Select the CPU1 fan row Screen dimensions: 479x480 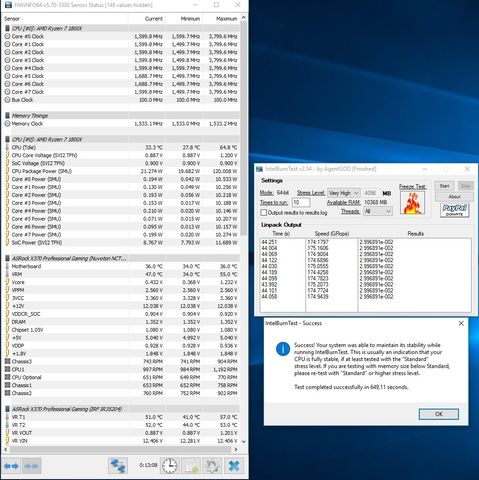click(x=121, y=369)
